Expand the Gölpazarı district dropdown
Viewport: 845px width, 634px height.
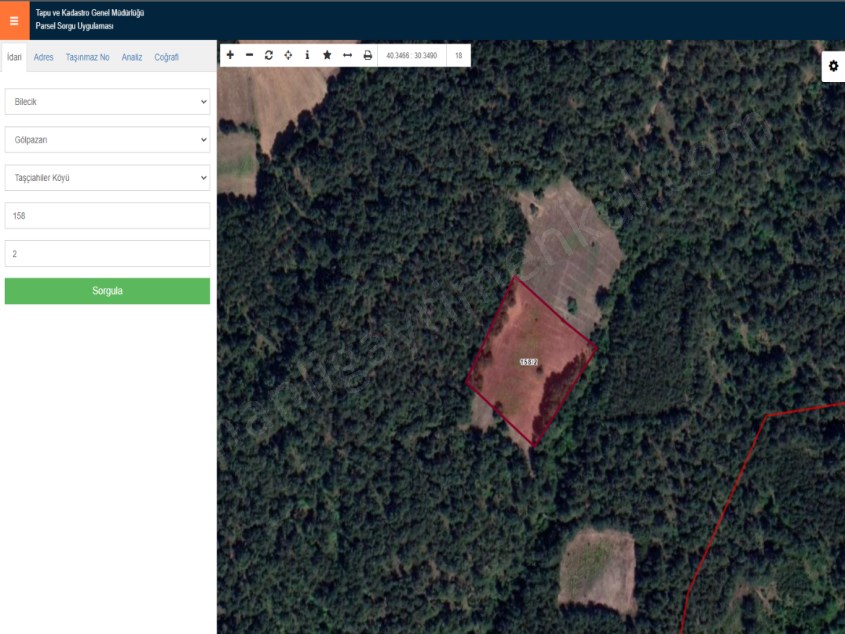point(107,140)
